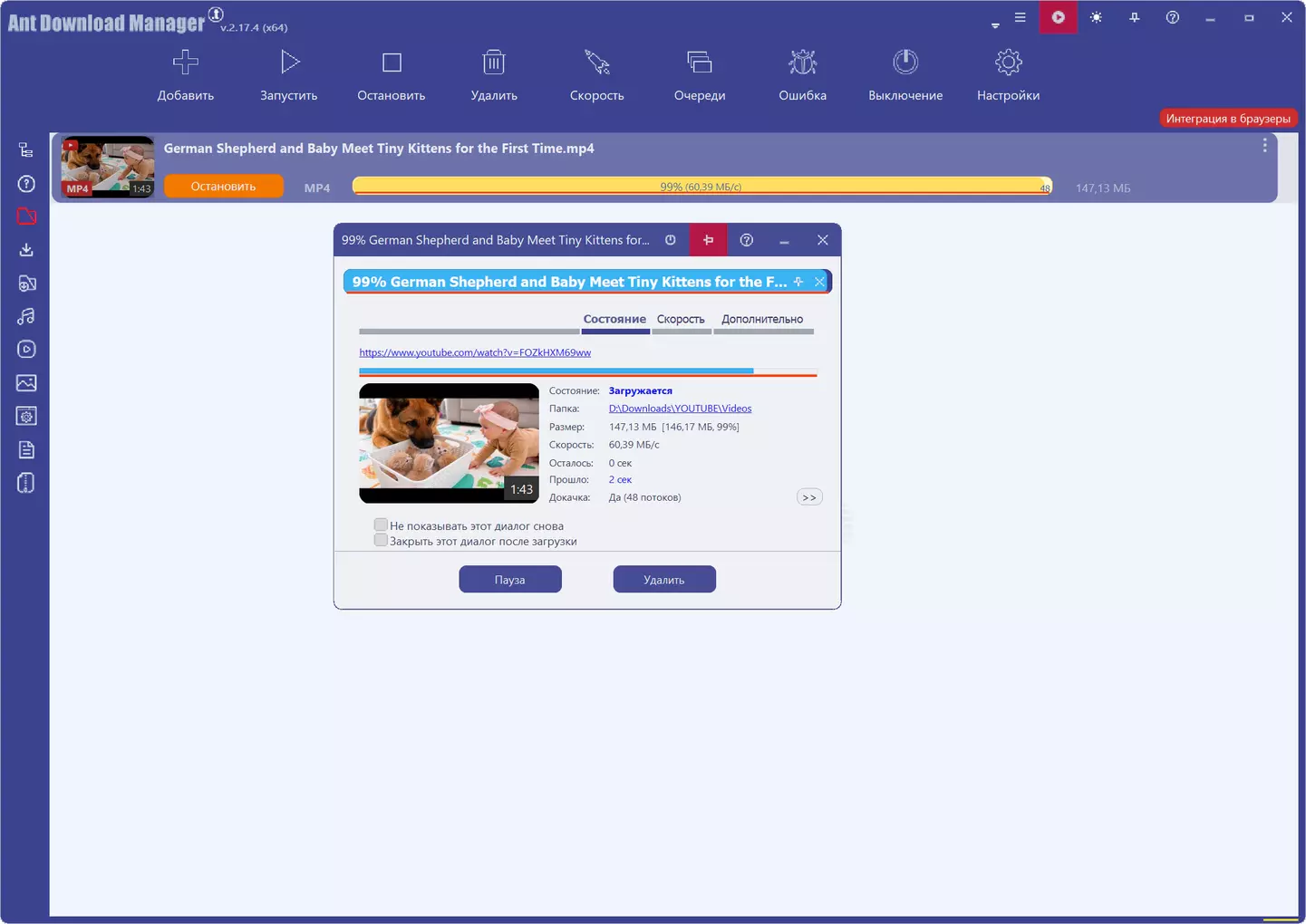Expand details with the >> button
The width and height of the screenshot is (1306, 924).
(809, 497)
